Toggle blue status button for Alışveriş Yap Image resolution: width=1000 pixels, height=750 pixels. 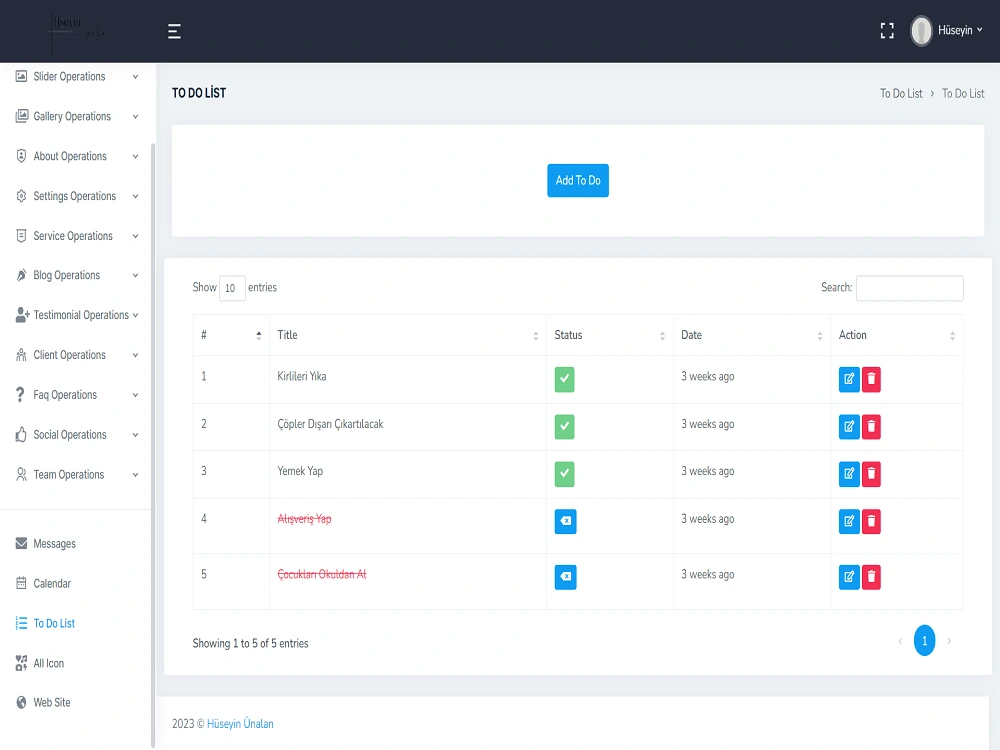[x=566, y=521]
